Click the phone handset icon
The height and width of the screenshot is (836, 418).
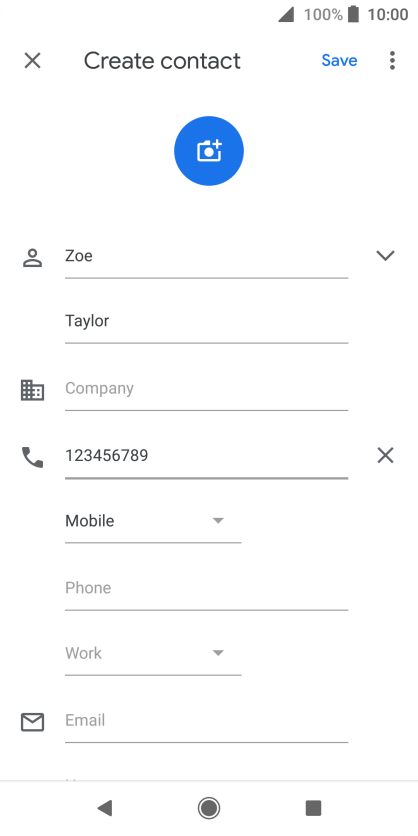33,457
